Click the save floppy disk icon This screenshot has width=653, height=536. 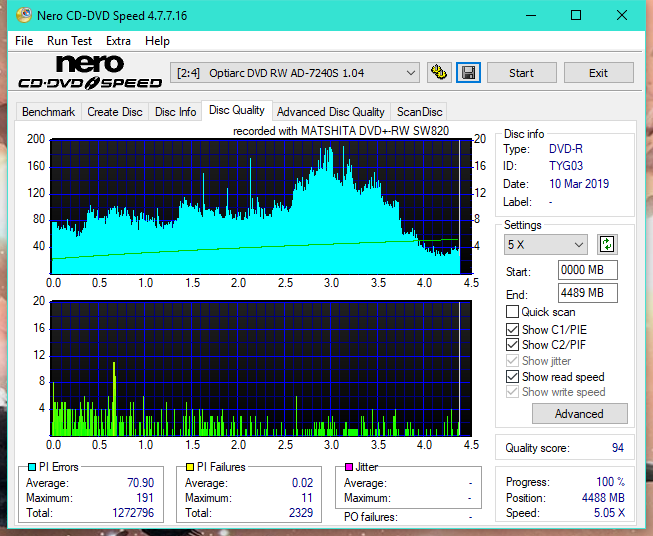pos(469,73)
